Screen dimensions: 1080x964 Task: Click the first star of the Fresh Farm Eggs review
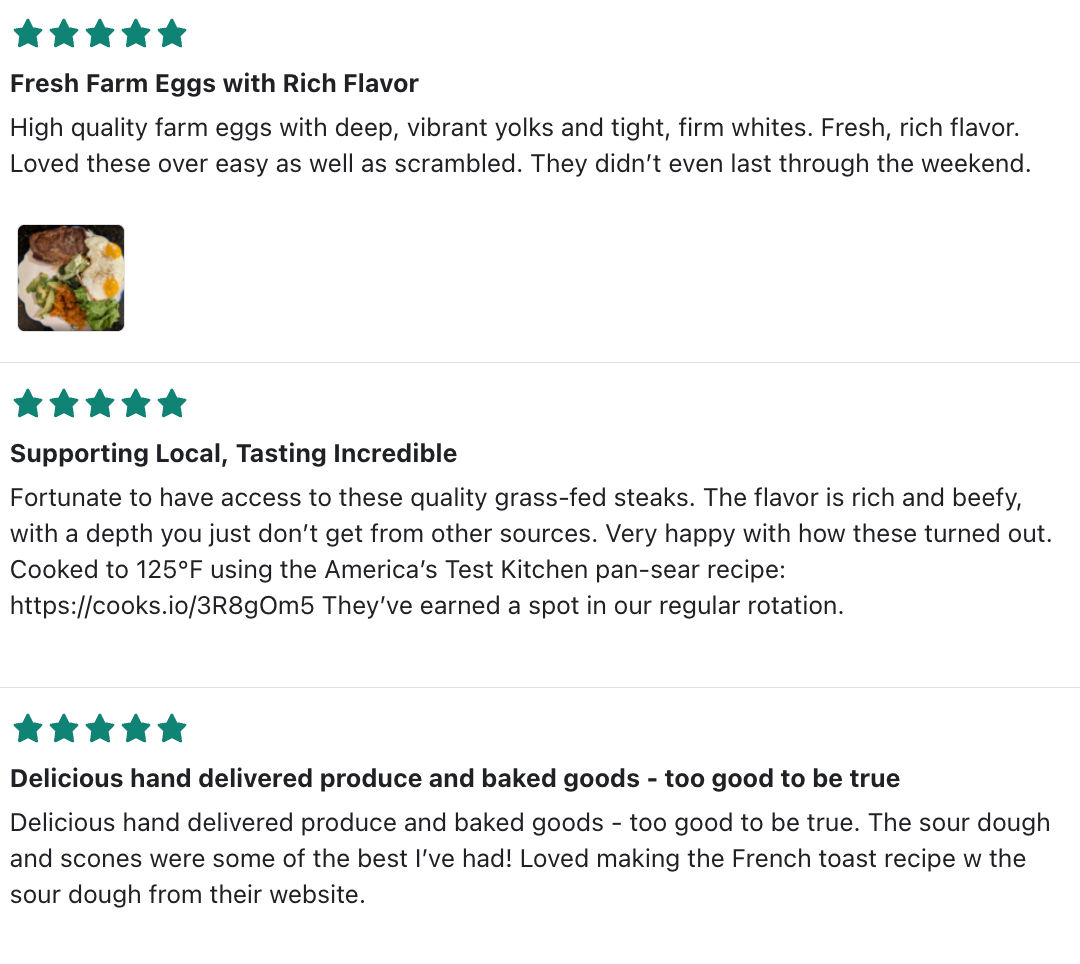28,34
